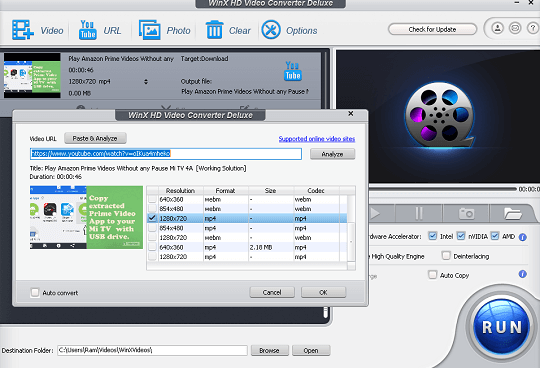Check the 640x360 mp4 2.18 MB row

click(152, 247)
